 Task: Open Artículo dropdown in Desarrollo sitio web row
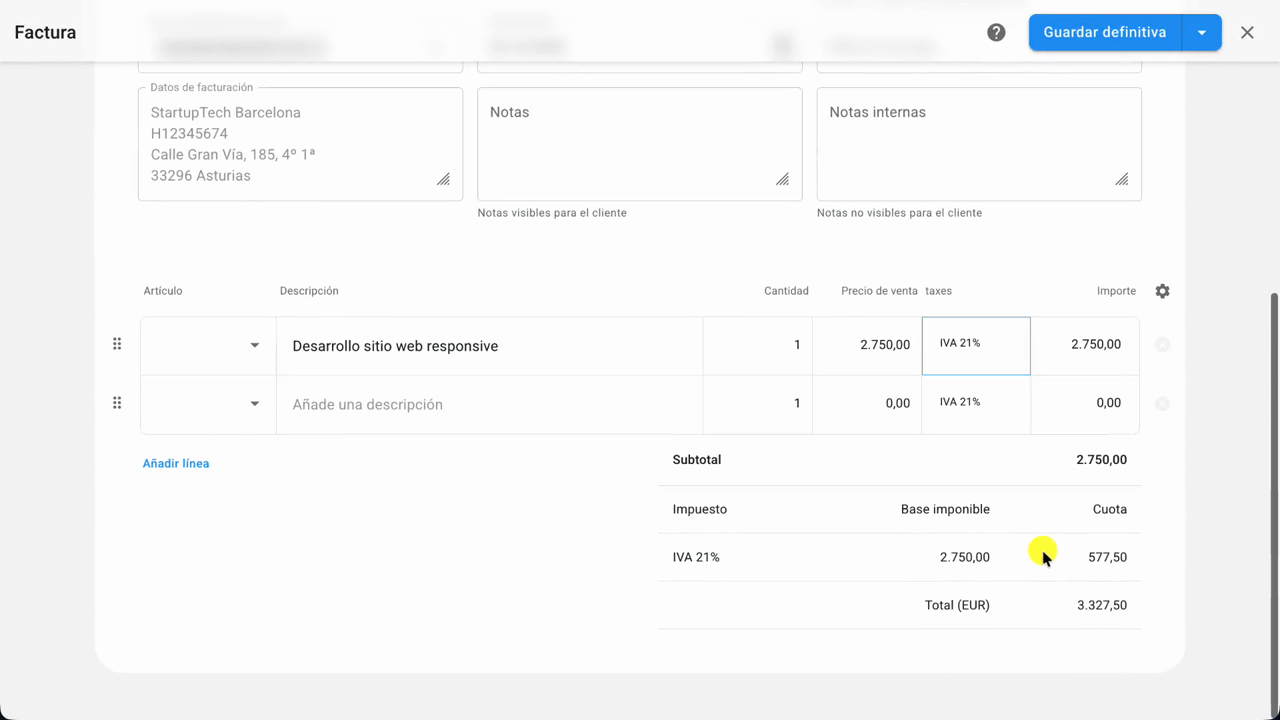tap(208, 346)
